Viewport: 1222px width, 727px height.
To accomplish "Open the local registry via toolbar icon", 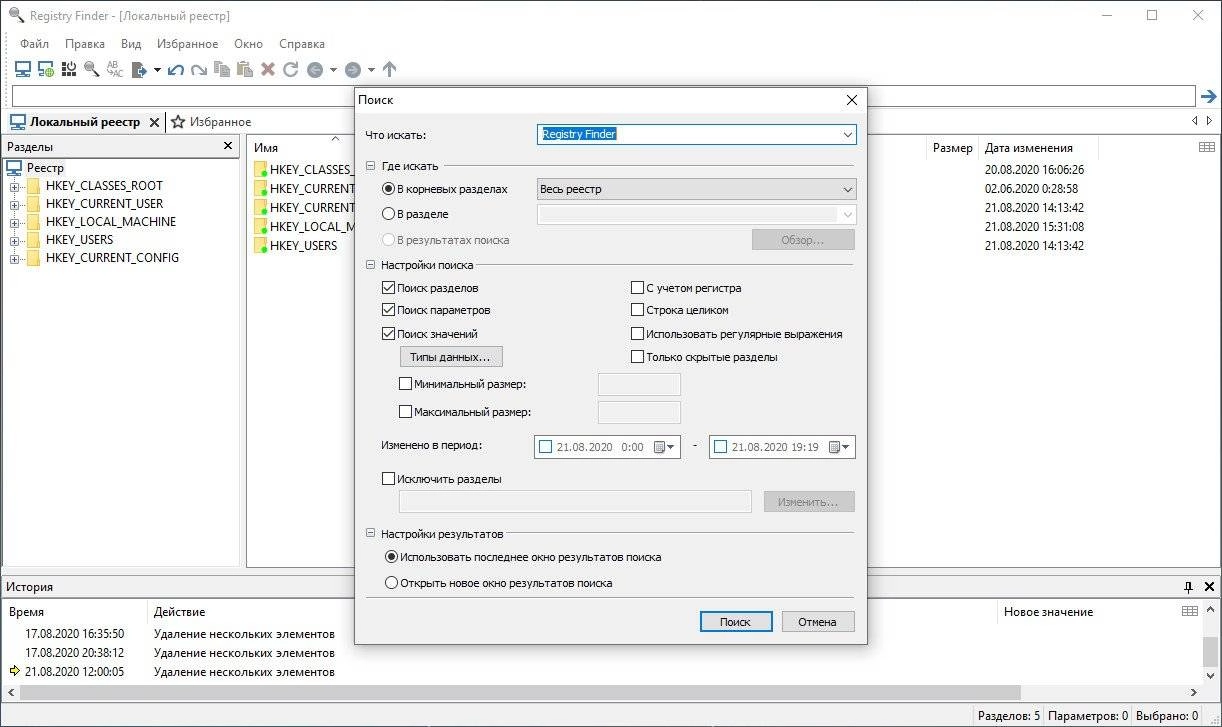I will pos(22,69).
